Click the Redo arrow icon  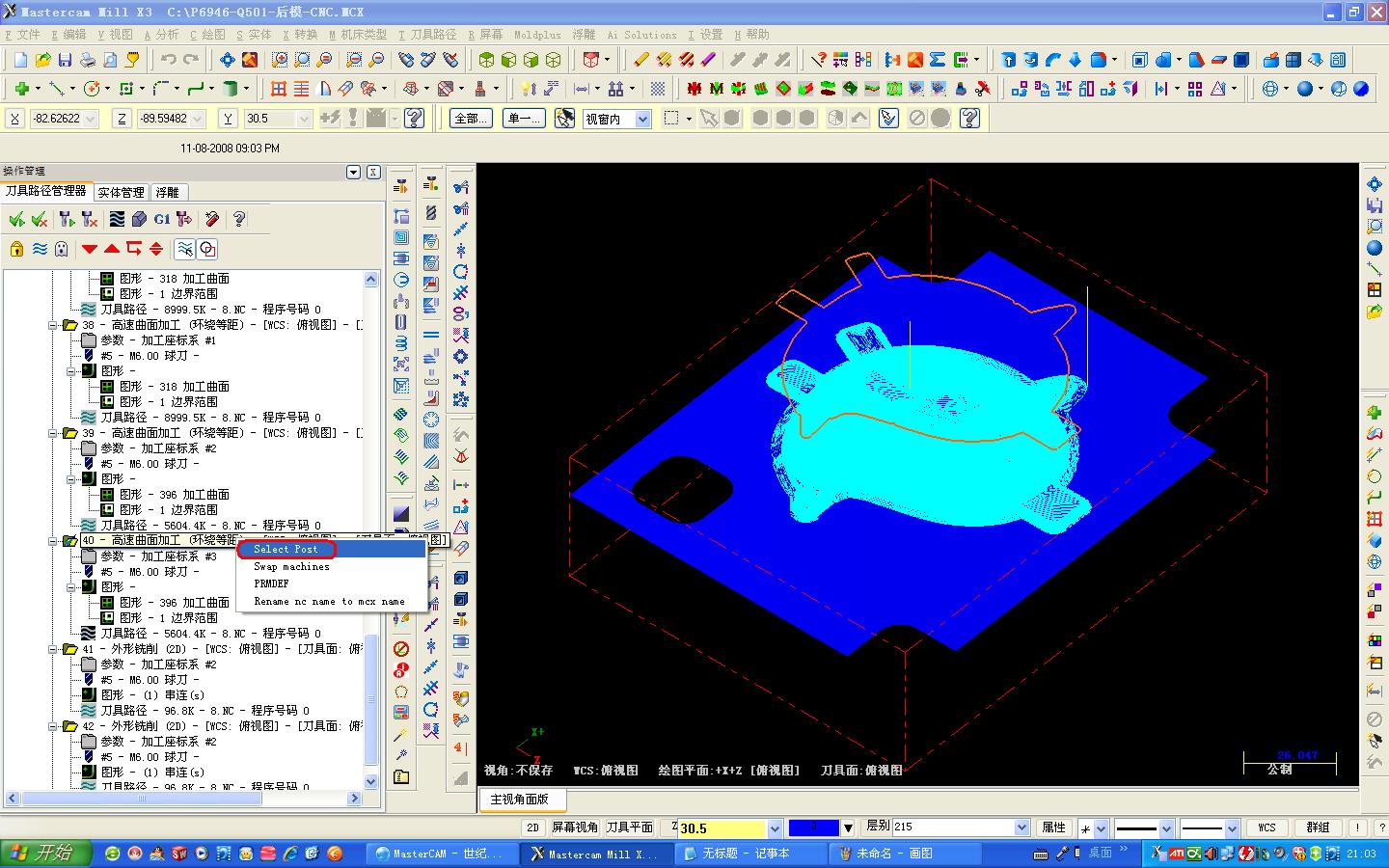pyautogui.click(x=191, y=60)
